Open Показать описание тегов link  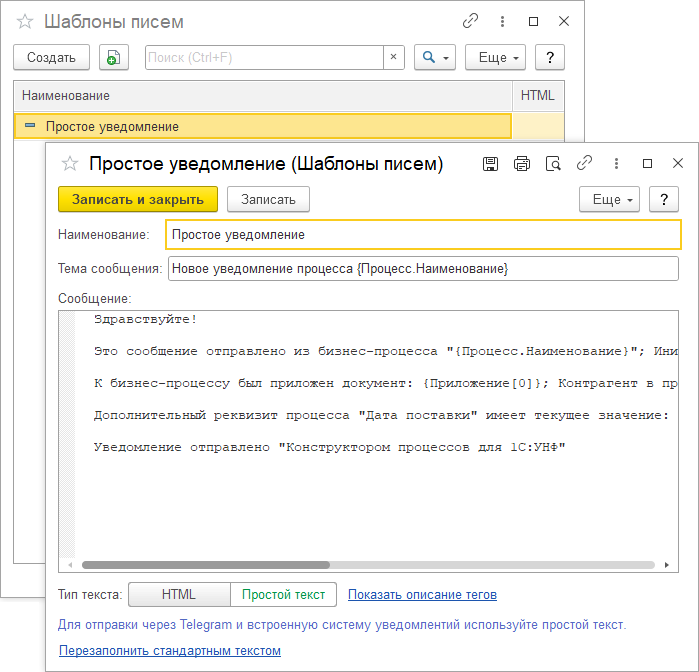422,595
